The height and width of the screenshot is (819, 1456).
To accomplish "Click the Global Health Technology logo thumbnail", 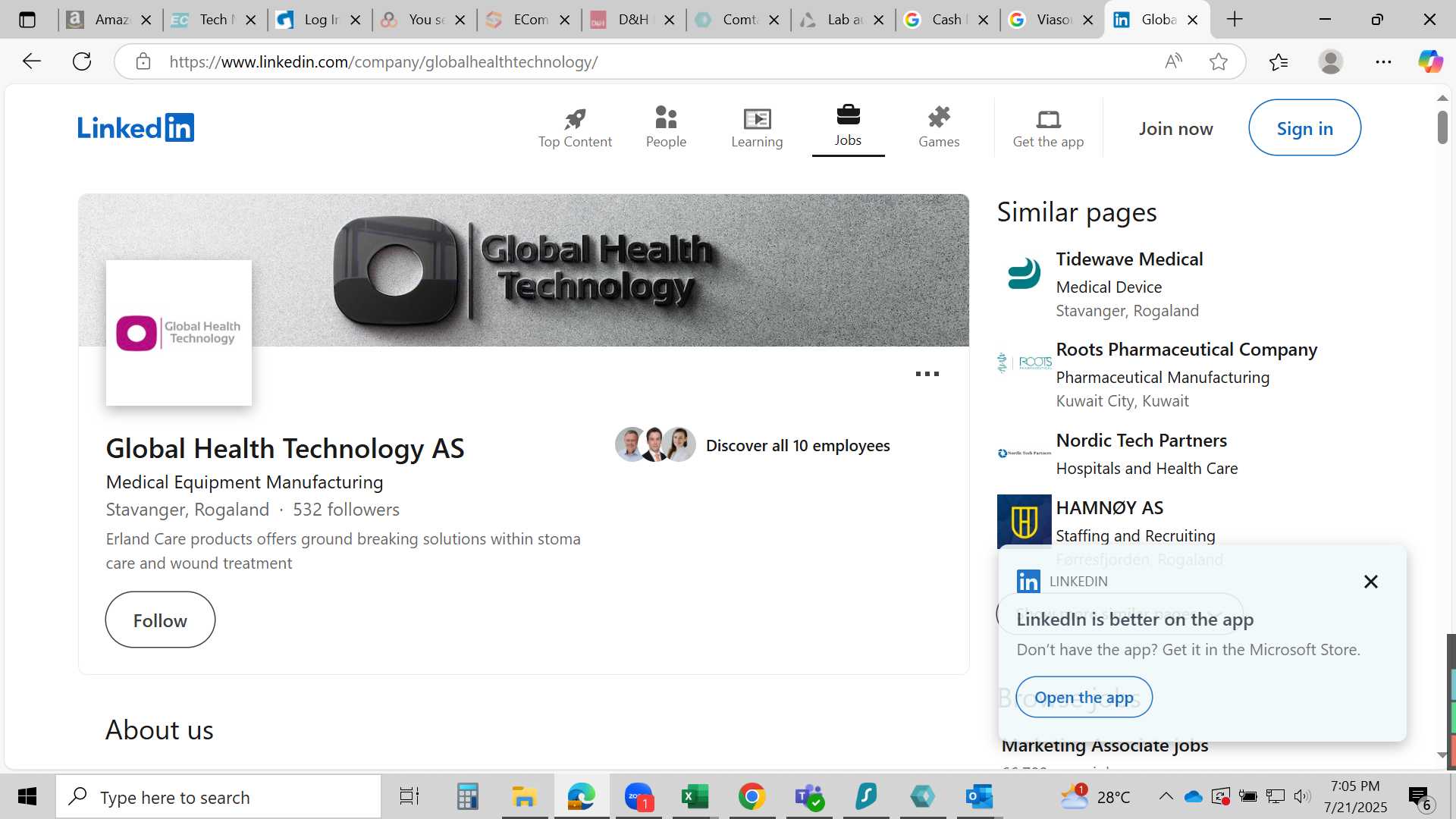I will [x=179, y=333].
